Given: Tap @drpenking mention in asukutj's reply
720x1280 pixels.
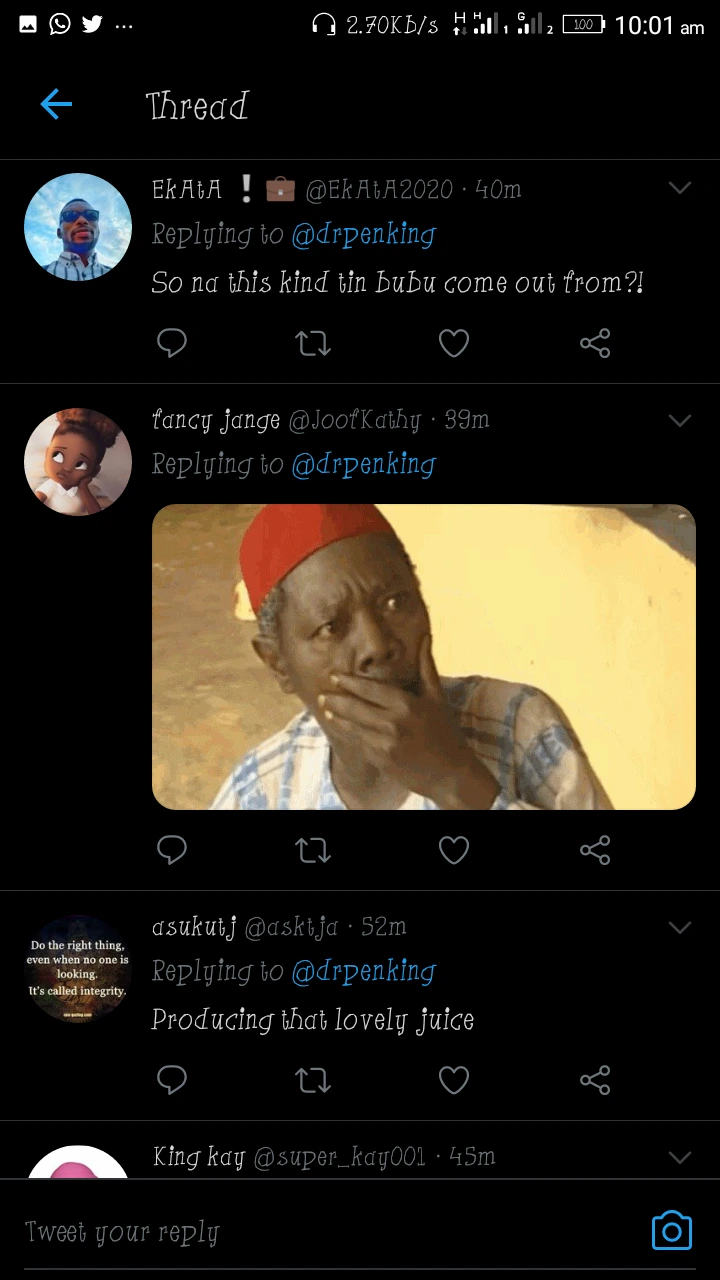Looking at the screenshot, I should point(363,971).
